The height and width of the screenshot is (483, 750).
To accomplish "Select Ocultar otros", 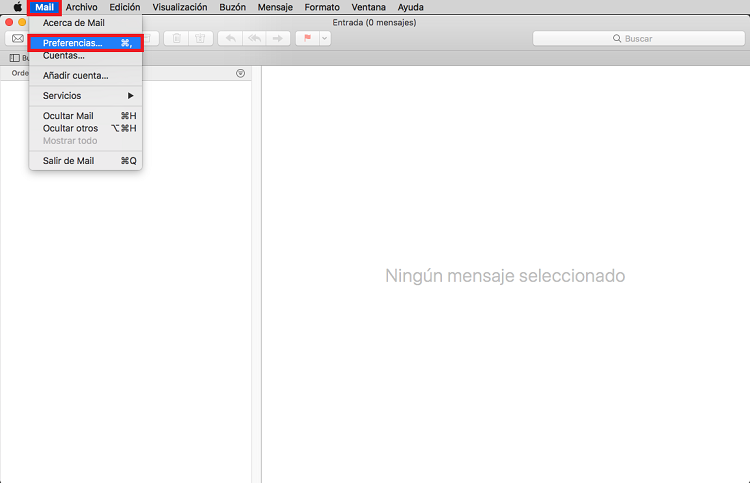I will click(x=86, y=128).
